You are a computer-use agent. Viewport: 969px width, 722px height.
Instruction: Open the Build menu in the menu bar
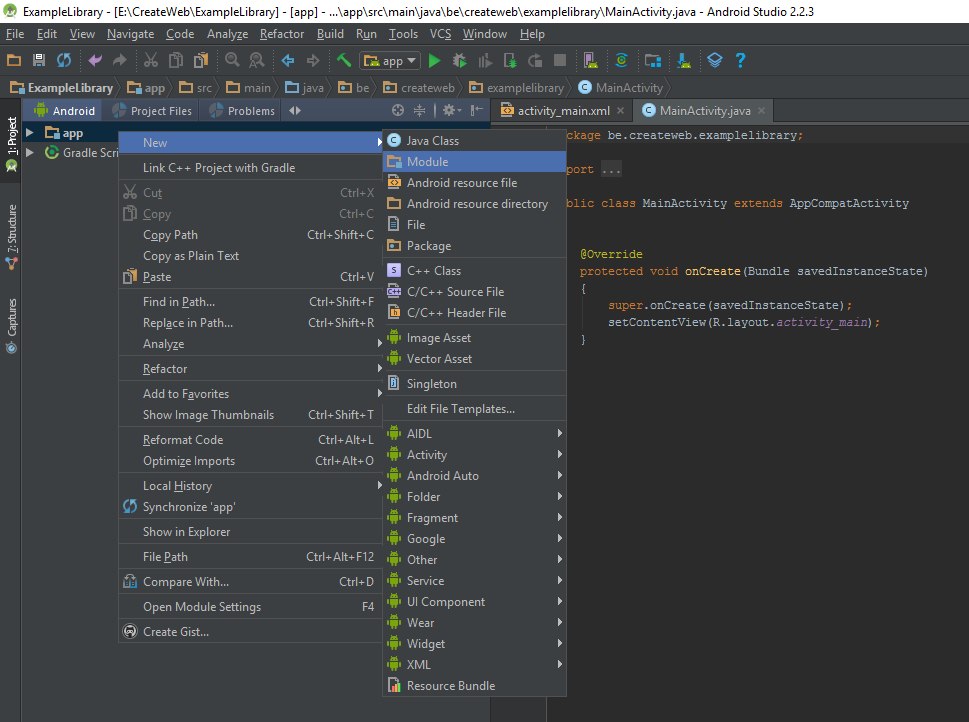pos(330,34)
